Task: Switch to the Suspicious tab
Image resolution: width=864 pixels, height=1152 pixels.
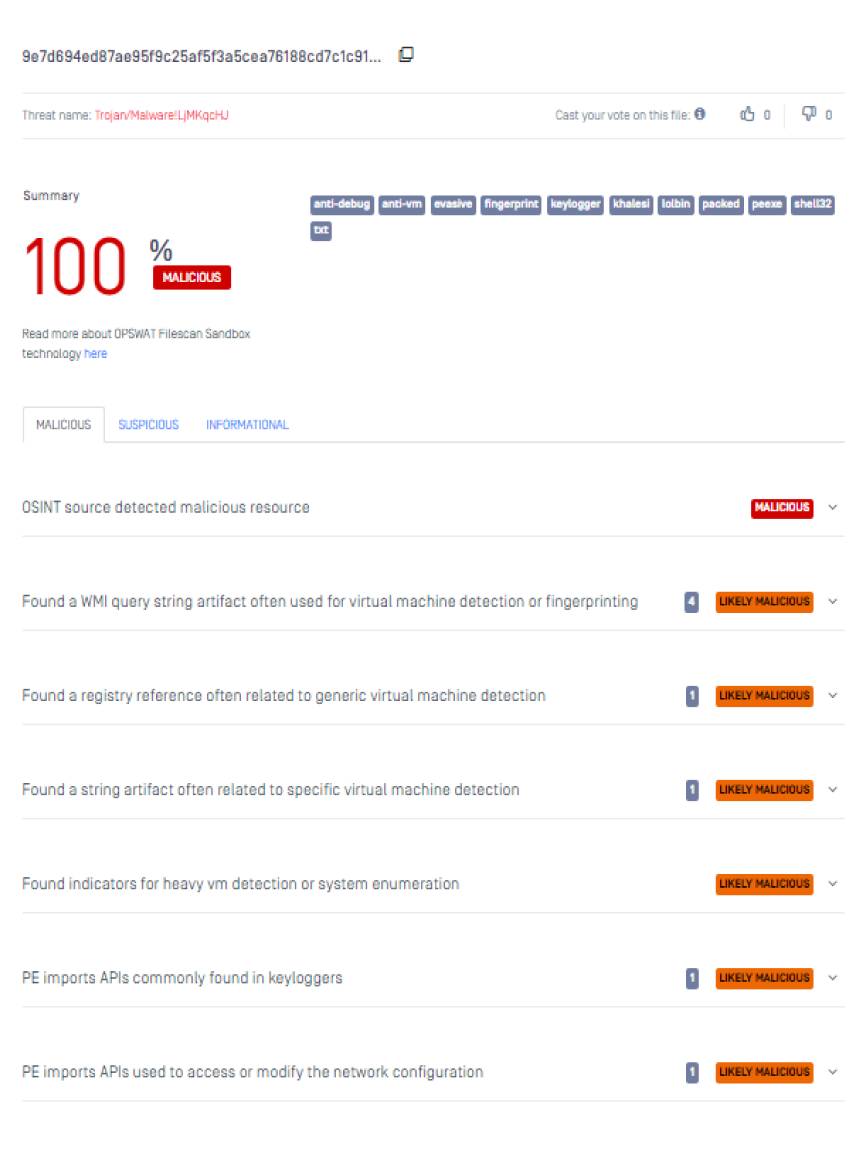Action: [x=148, y=425]
